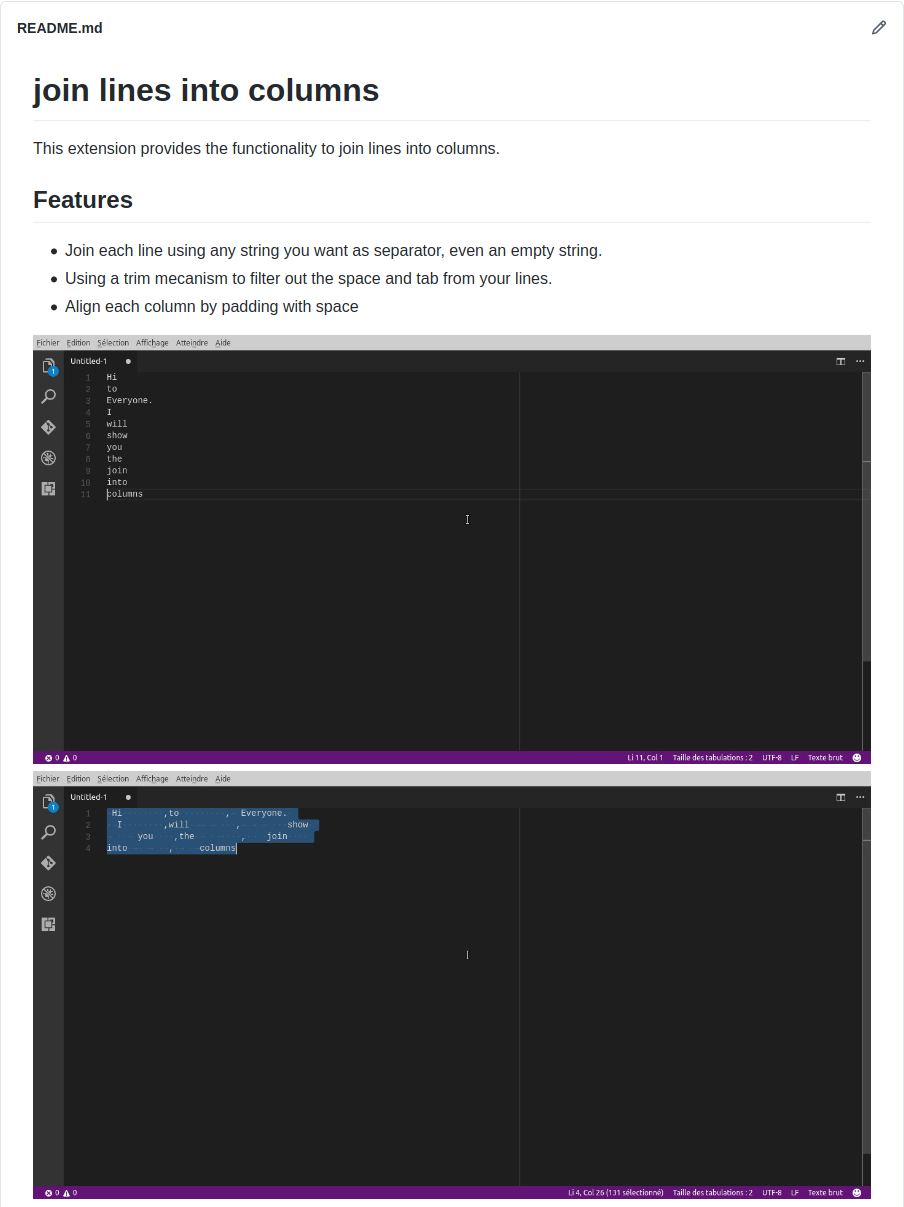Toggle the warning indicator in purple status bar

[66, 757]
